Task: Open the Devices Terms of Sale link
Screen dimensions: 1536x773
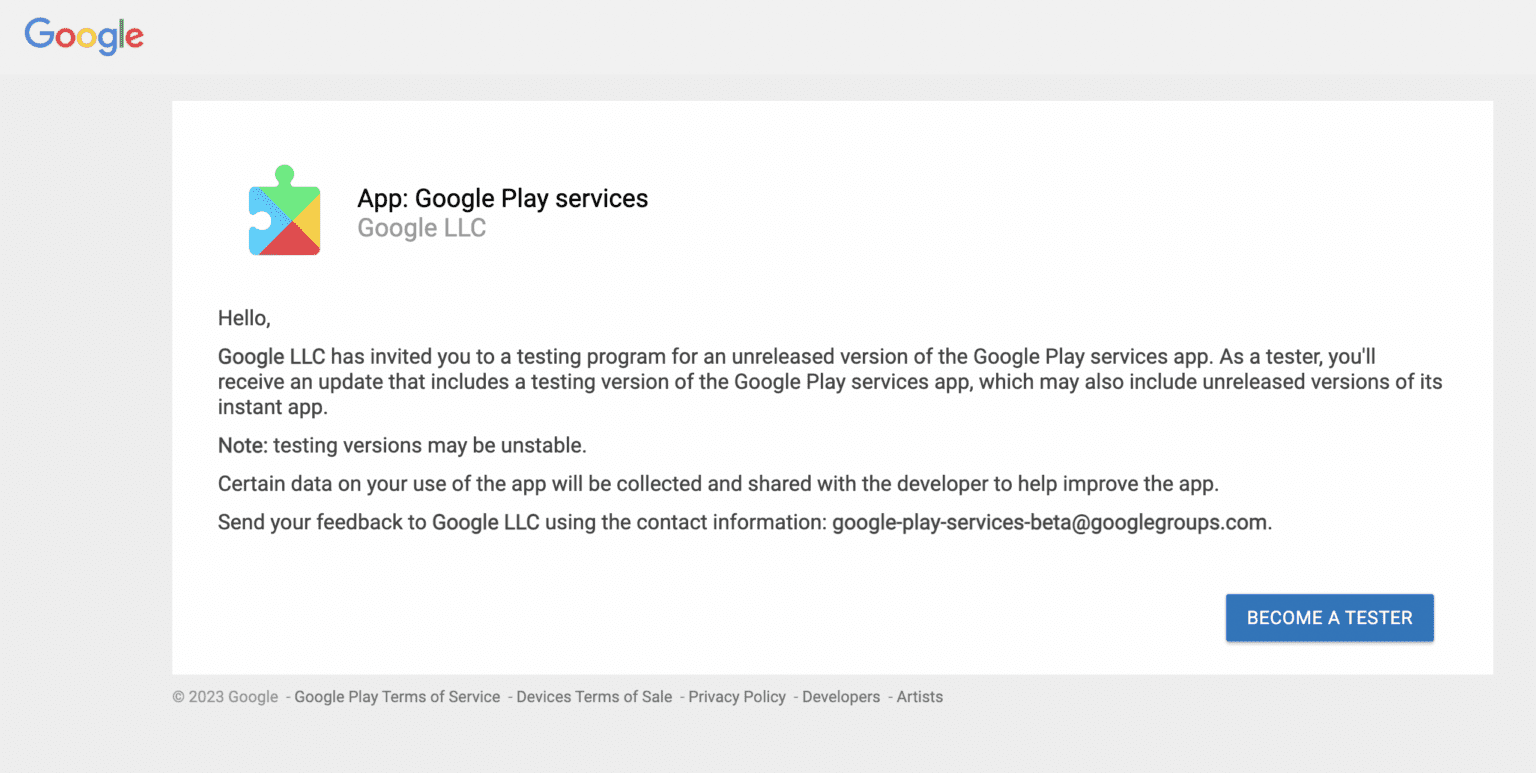Action: 594,697
